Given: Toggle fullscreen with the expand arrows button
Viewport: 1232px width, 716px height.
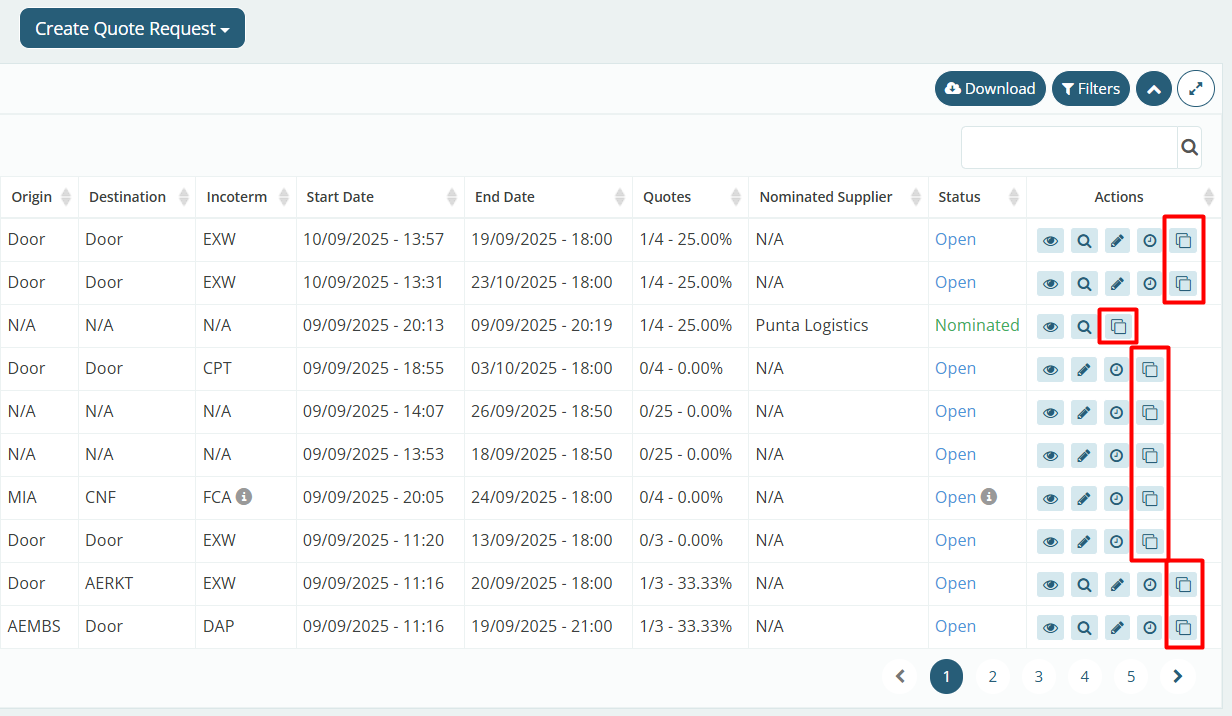Looking at the screenshot, I should pyautogui.click(x=1195, y=89).
